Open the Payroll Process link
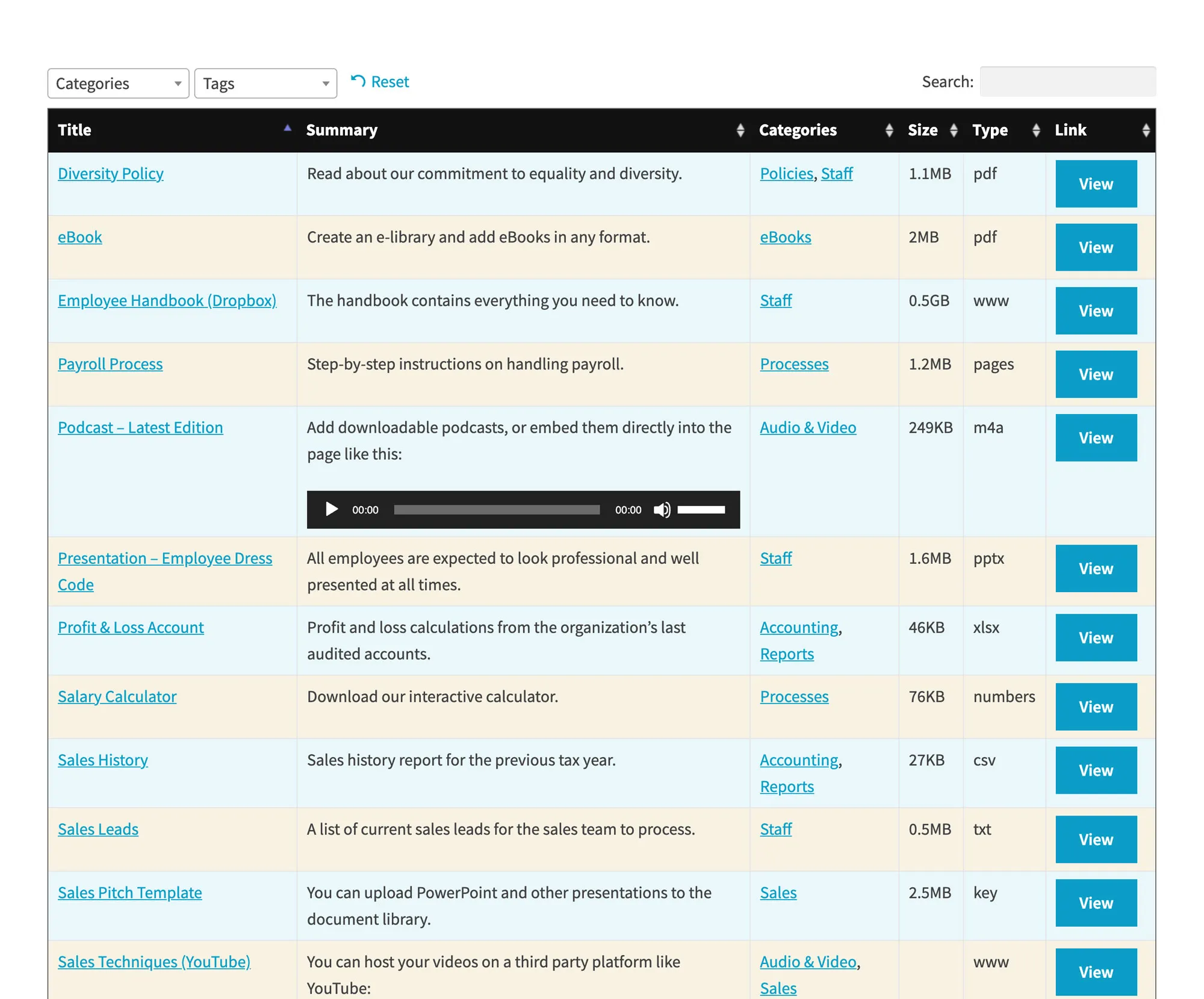Viewport: 1204px width, 999px height. (x=110, y=363)
